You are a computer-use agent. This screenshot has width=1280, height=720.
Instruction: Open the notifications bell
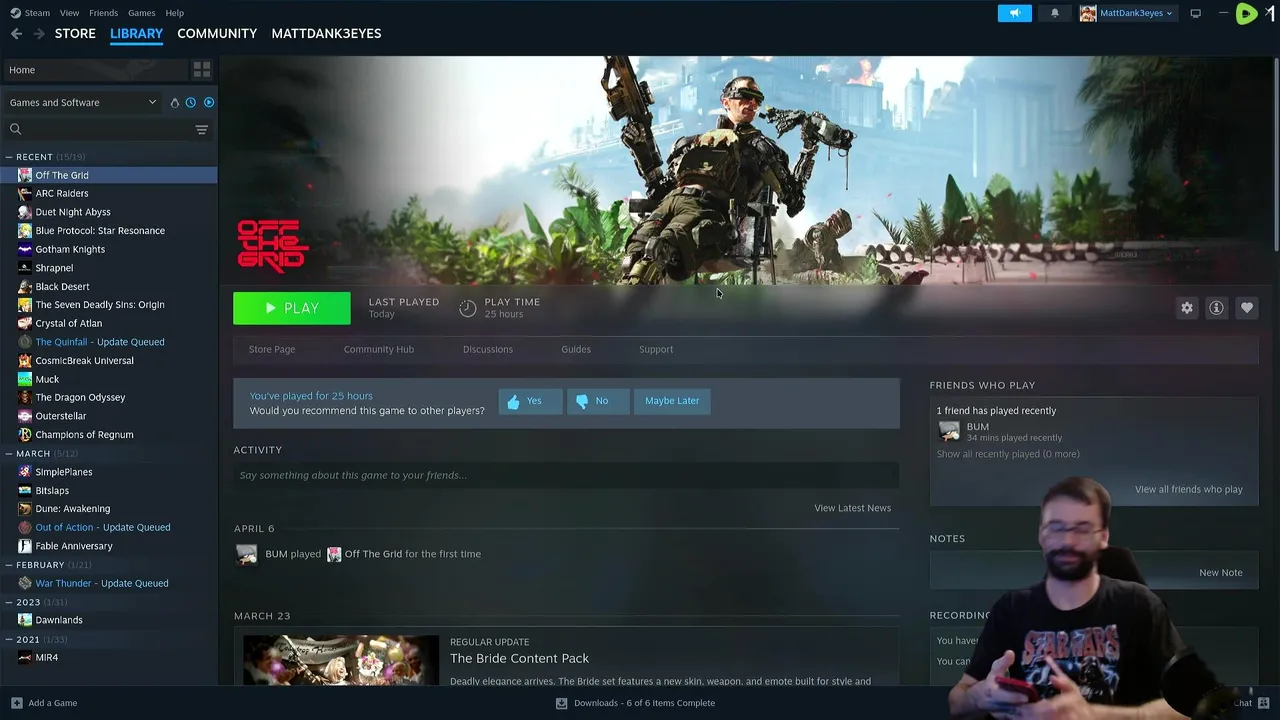tap(1054, 13)
